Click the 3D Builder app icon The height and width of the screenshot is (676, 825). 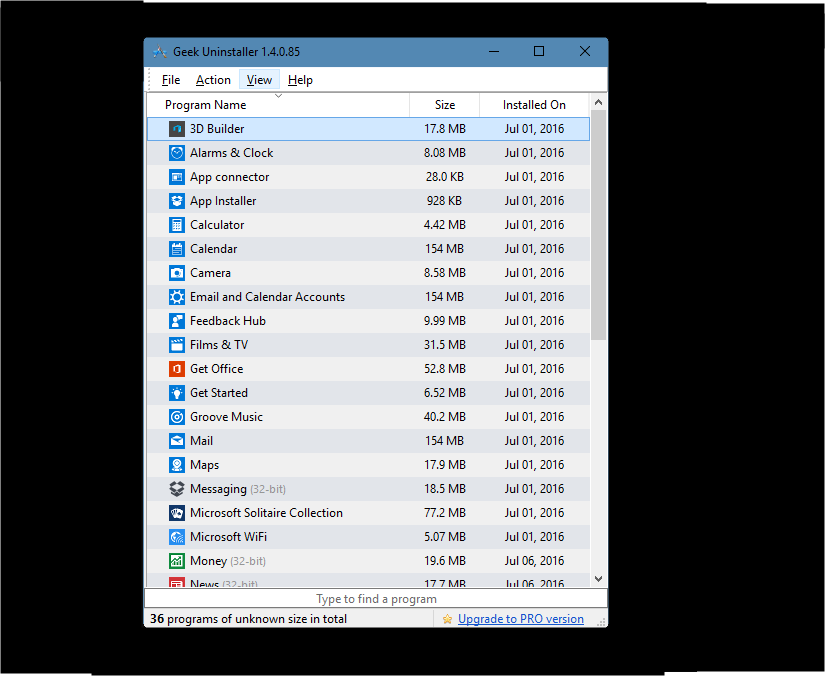(x=177, y=129)
